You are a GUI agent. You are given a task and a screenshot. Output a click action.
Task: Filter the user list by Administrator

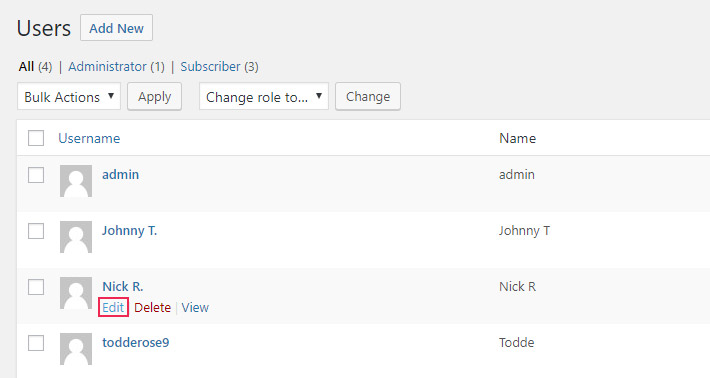click(x=107, y=67)
